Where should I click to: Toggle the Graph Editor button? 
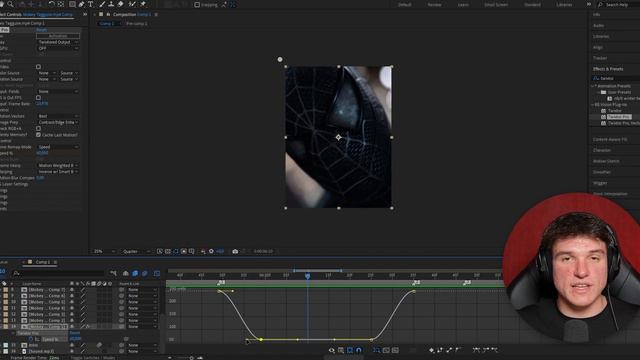click(x=157, y=273)
